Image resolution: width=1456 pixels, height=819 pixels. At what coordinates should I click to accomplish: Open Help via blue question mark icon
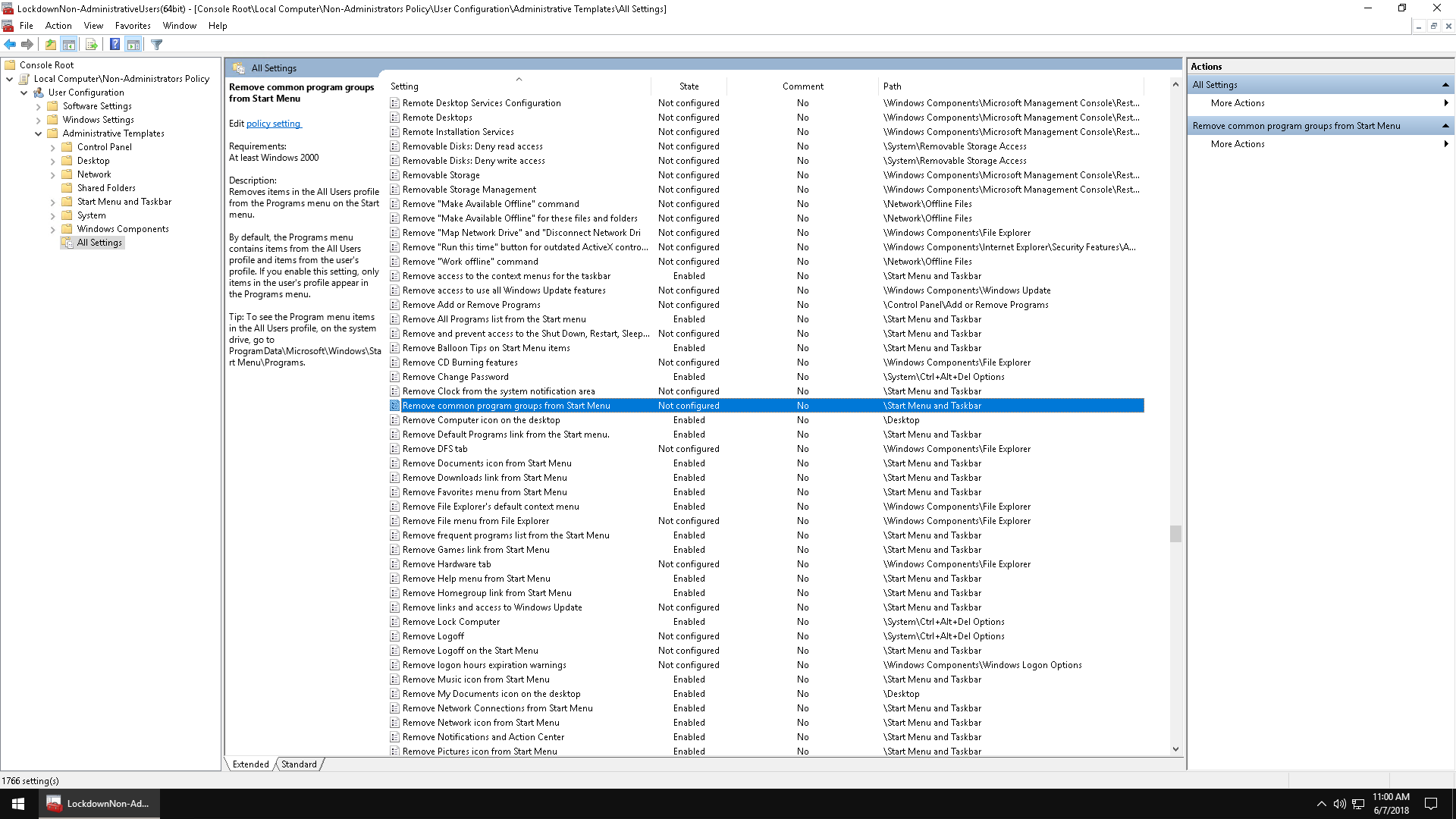pyautogui.click(x=115, y=45)
